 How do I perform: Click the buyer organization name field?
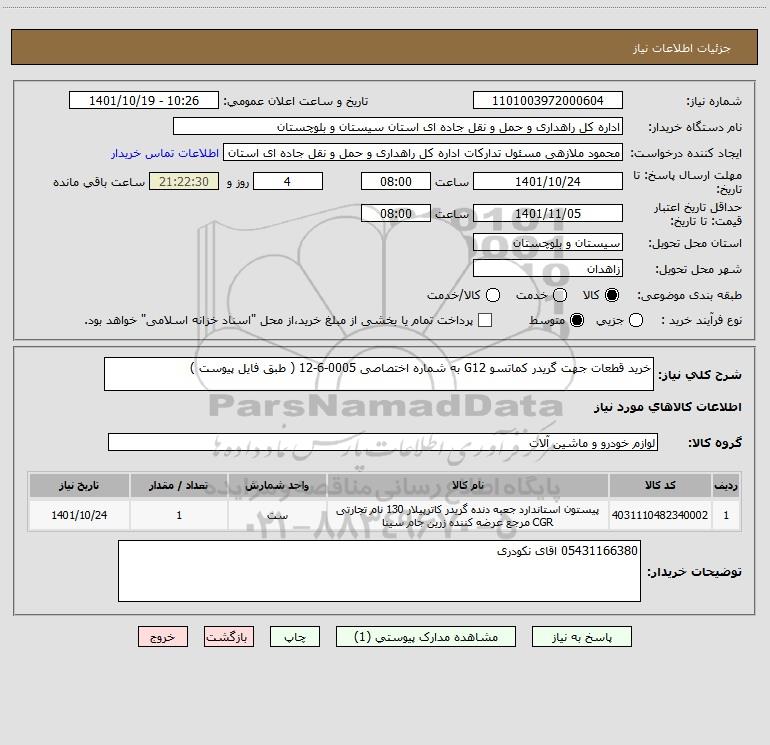(x=398, y=127)
